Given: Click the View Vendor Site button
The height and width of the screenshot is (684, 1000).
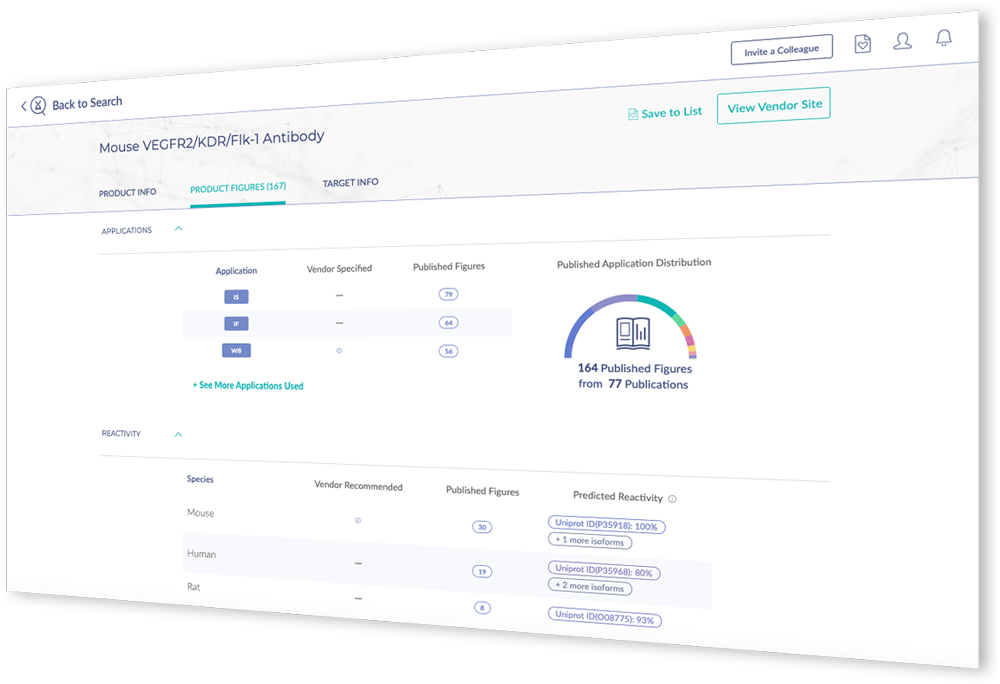Looking at the screenshot, I should [773, 106].
